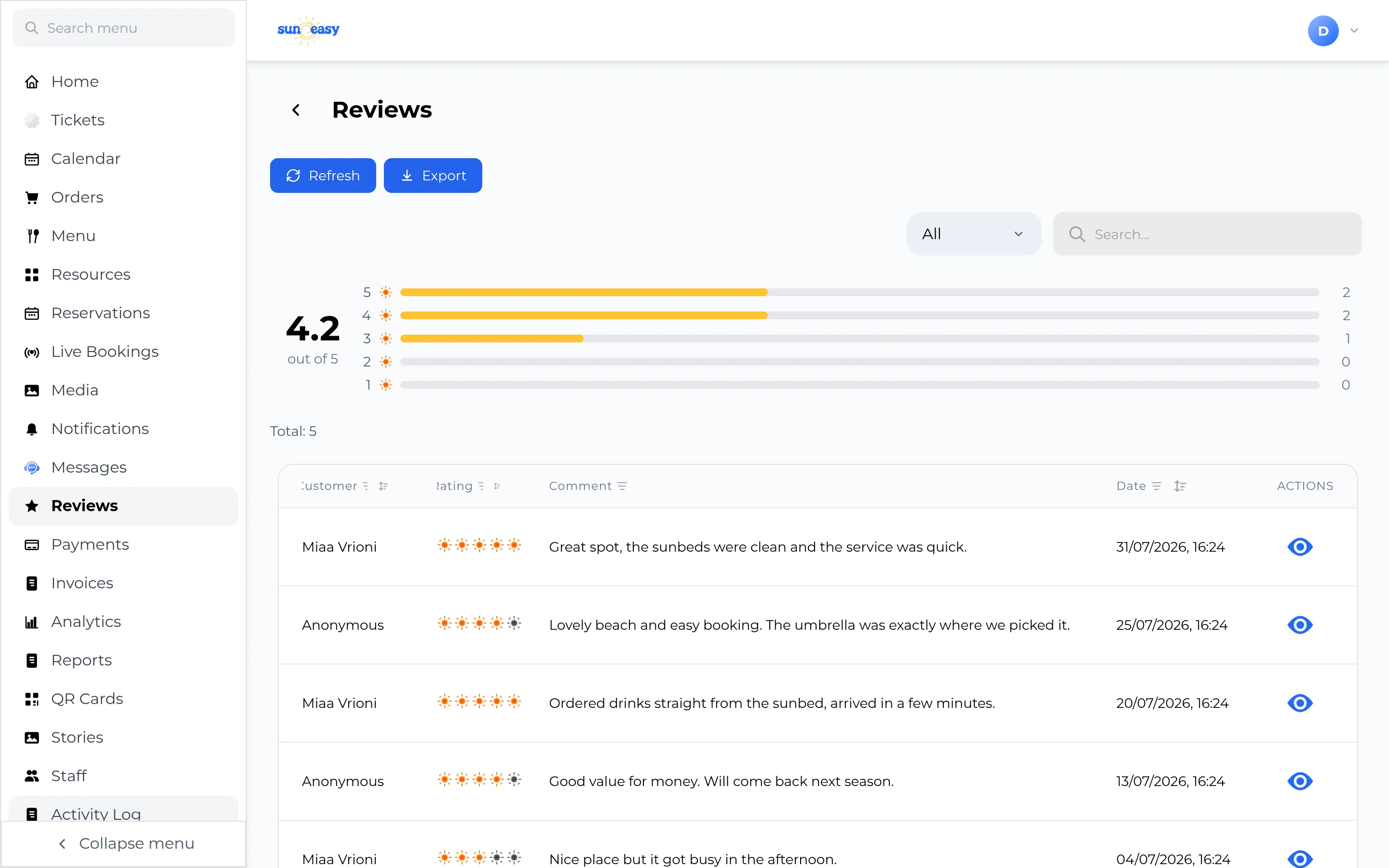Click the ACTIONS column header
Screen dimensions: 1389x868
(1305, 486)
